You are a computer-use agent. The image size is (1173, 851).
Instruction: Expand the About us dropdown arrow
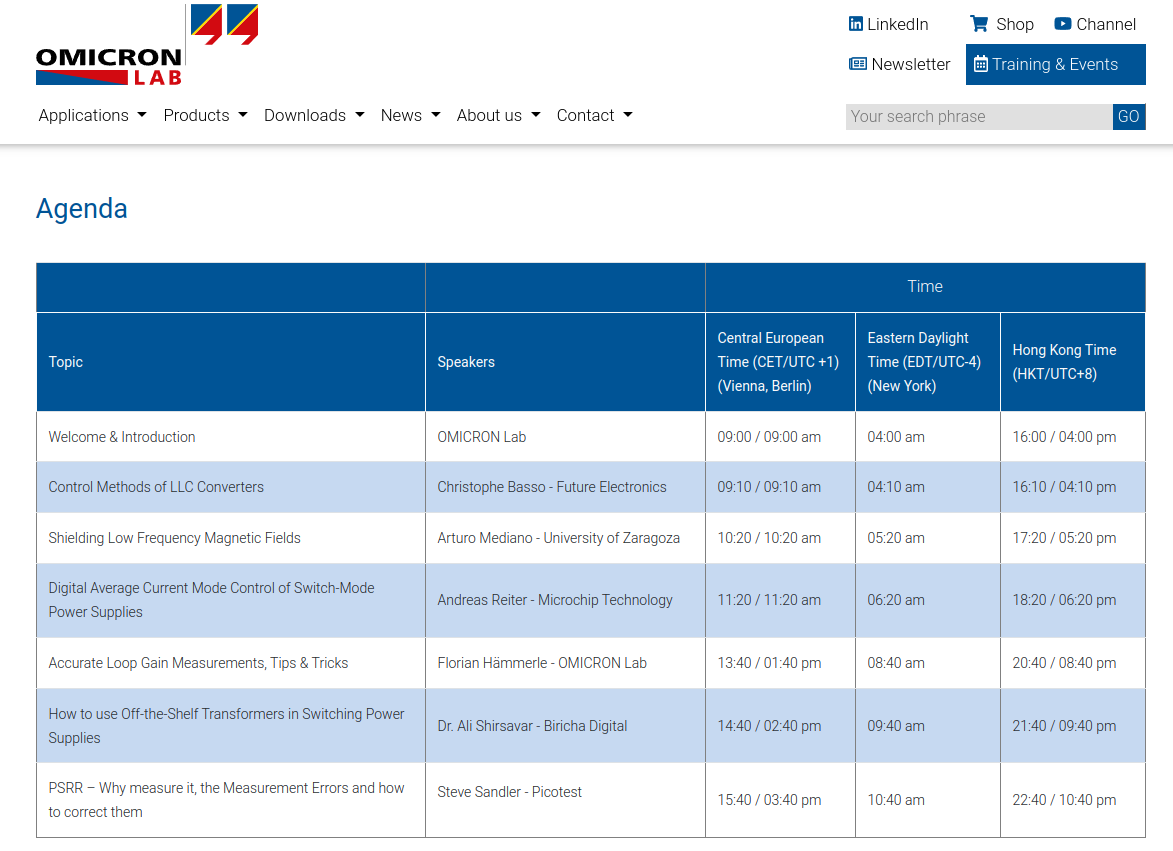(x=536, y=115)
